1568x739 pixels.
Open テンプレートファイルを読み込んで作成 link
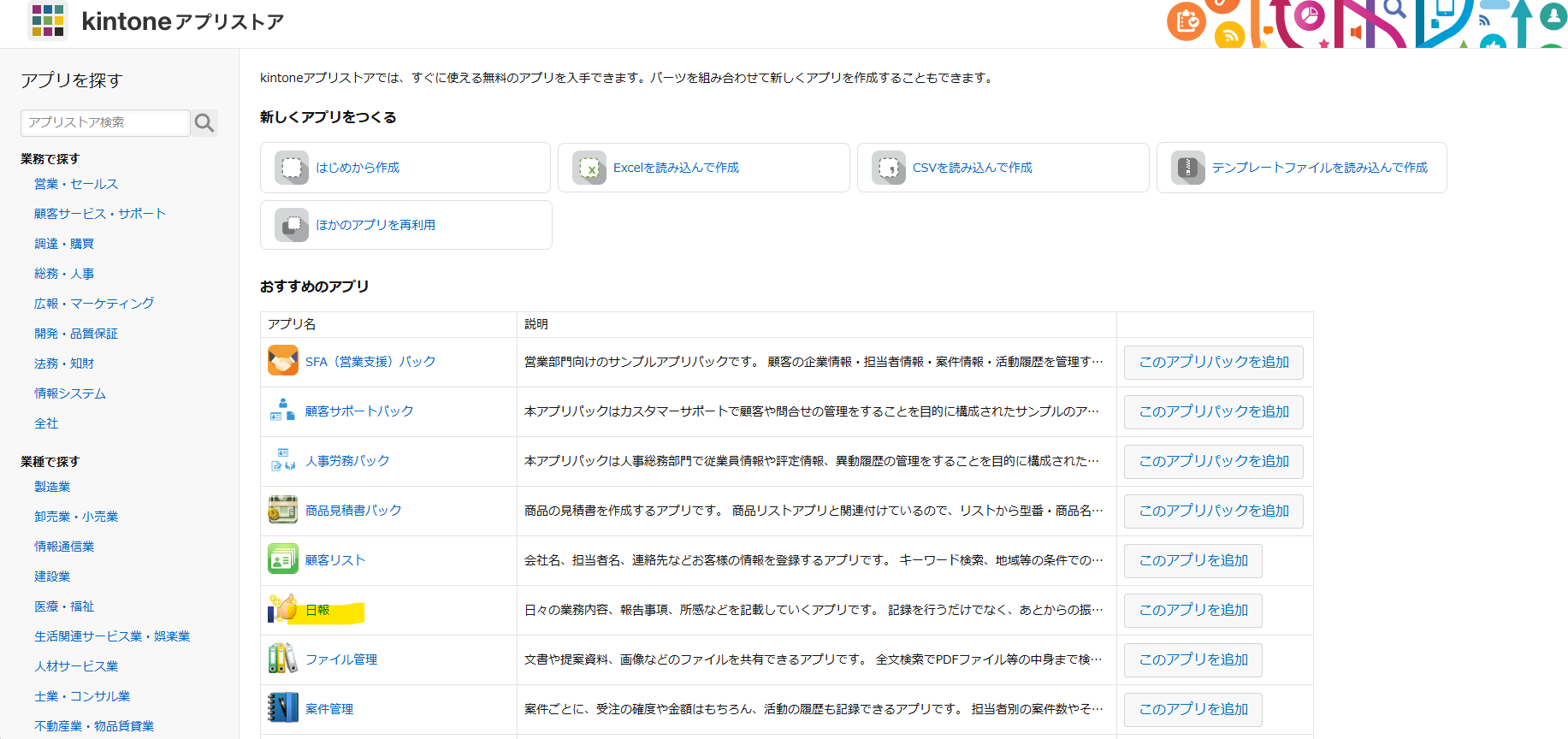click(x=1320, y=168)
